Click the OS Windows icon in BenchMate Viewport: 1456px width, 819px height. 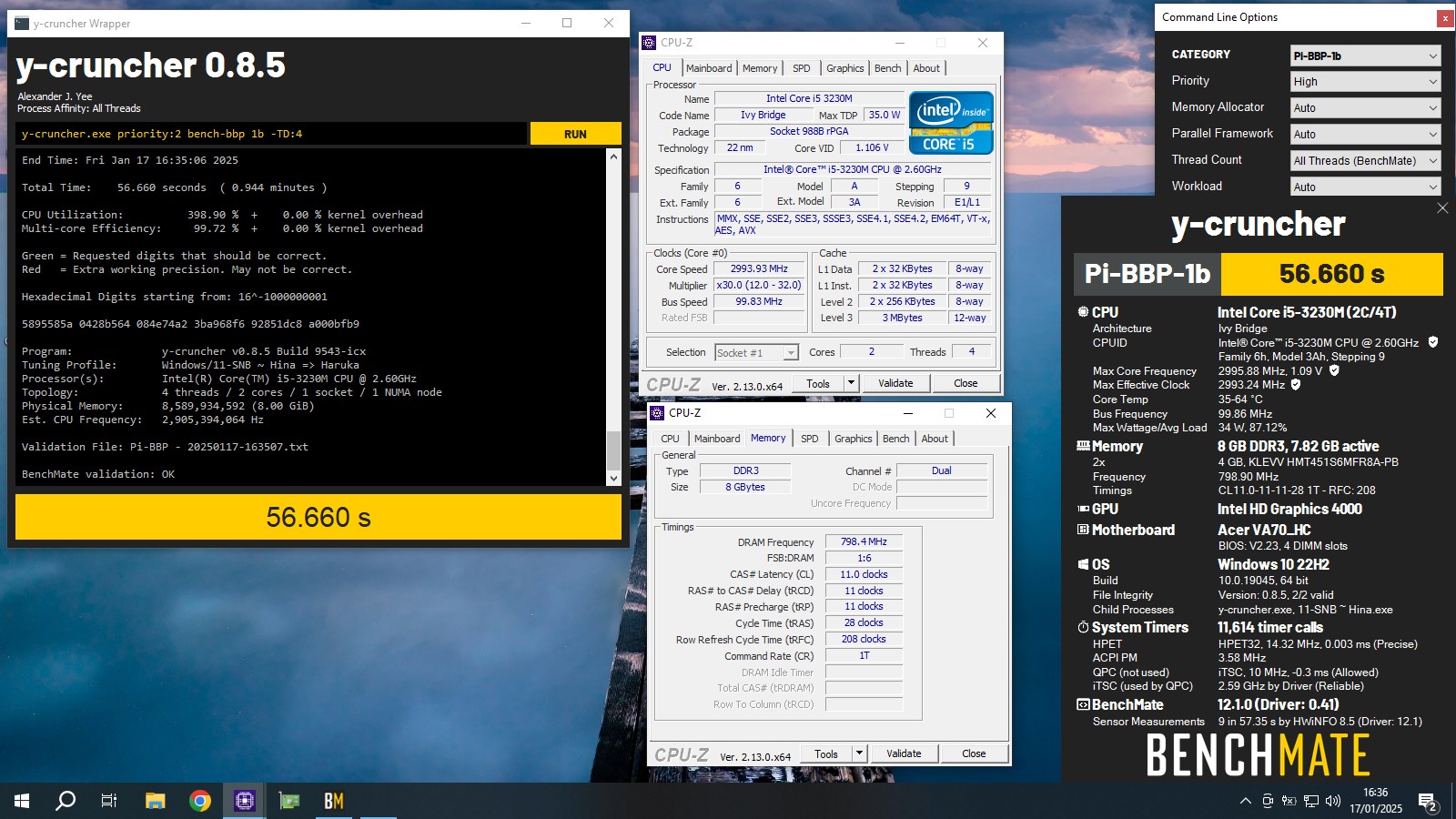1083,564
